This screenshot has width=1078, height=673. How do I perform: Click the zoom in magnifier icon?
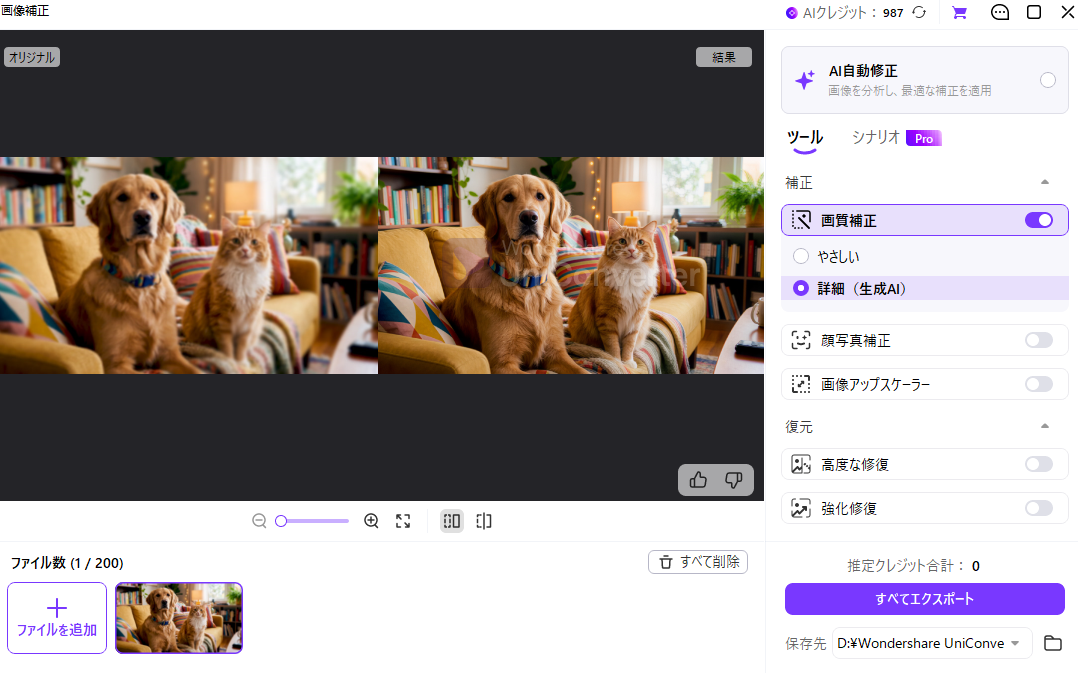pyautogui.click(x=371, y=521)
